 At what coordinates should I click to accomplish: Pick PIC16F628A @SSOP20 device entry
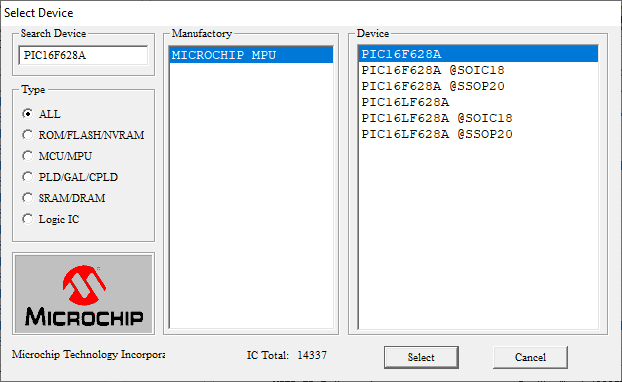[478, 86]
